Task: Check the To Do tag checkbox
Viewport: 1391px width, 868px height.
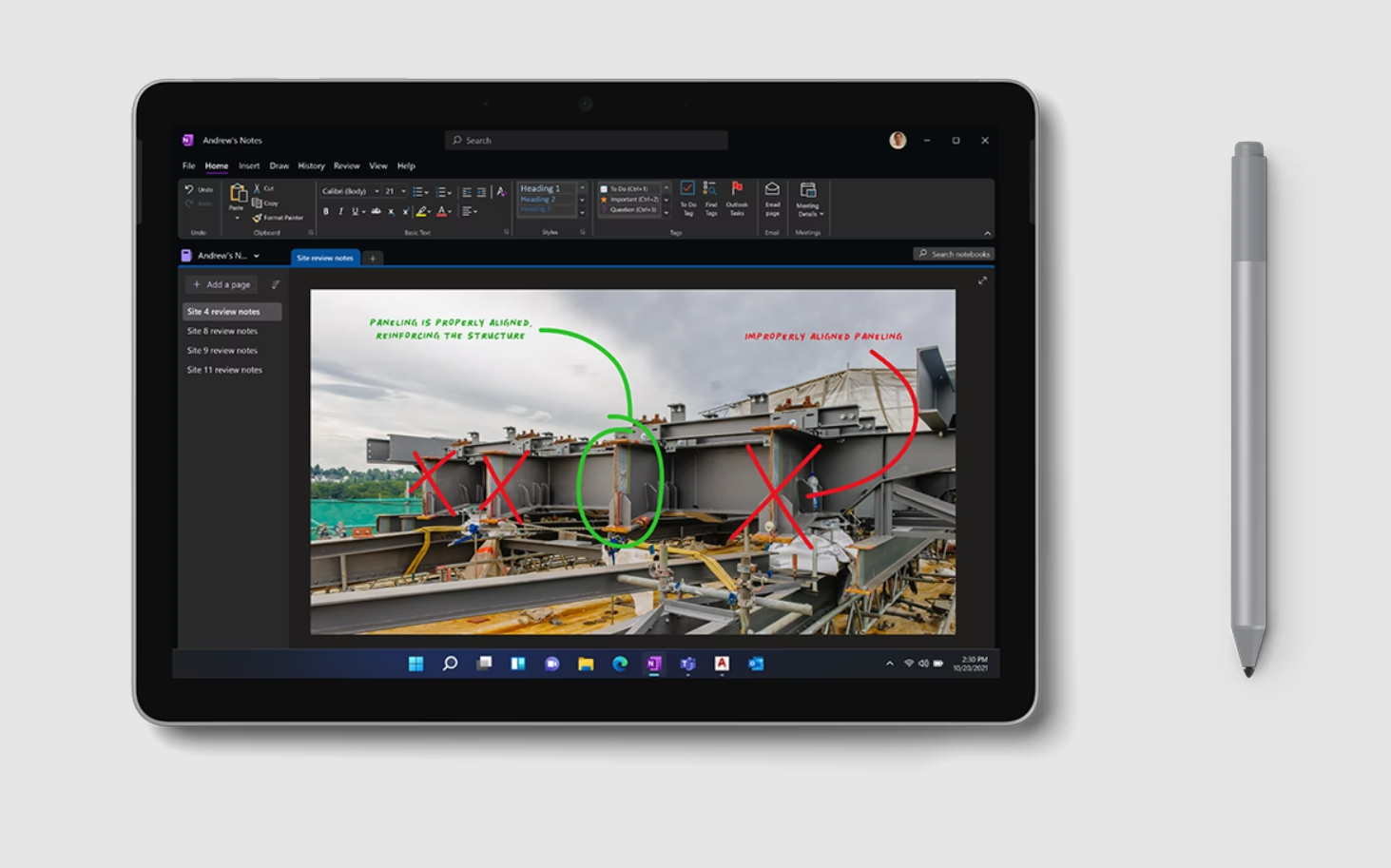Action: point(604,189)
